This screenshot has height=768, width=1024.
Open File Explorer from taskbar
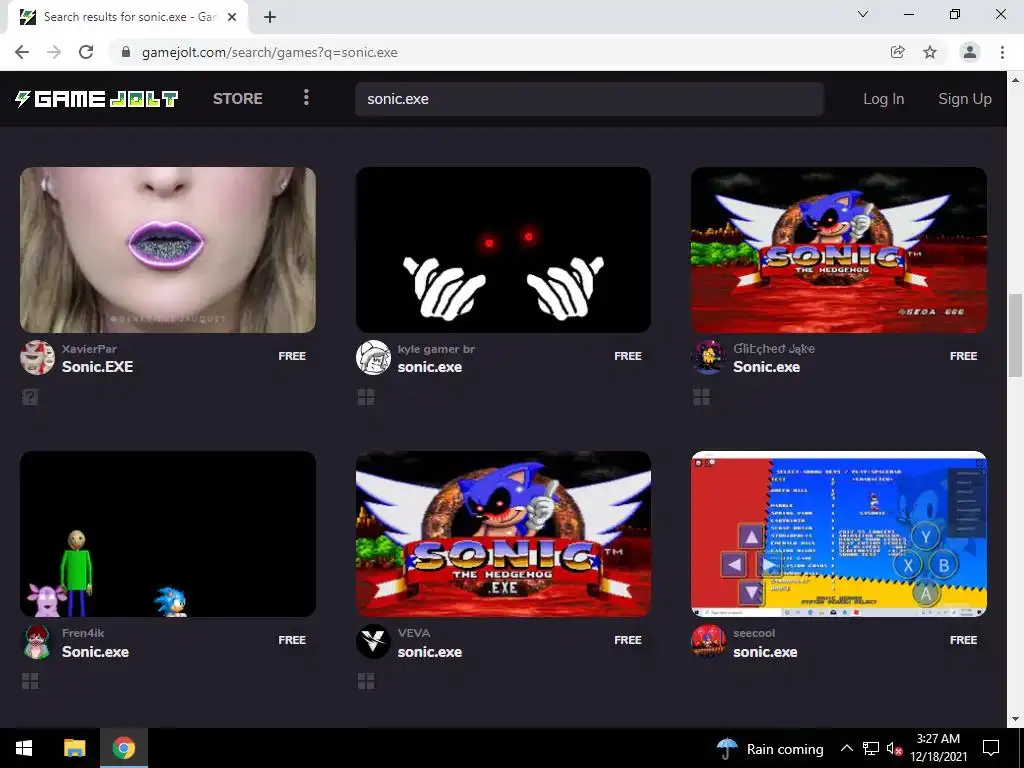point(74,748)
